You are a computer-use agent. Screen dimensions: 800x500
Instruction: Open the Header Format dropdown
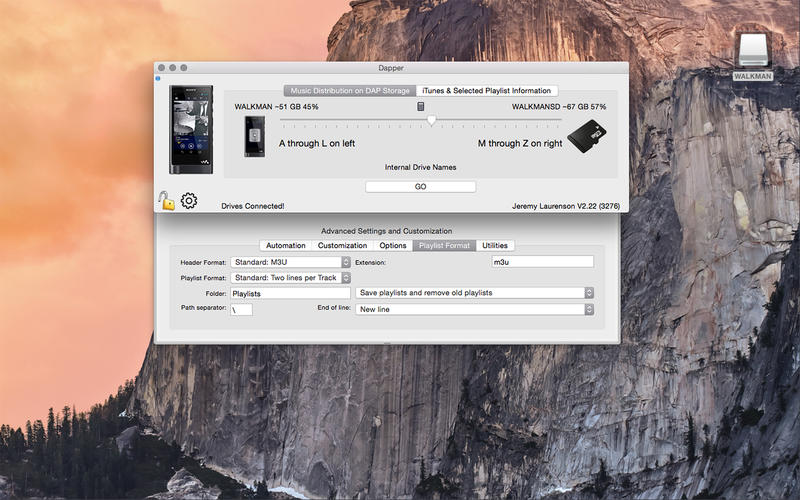[x=290, y=262]
